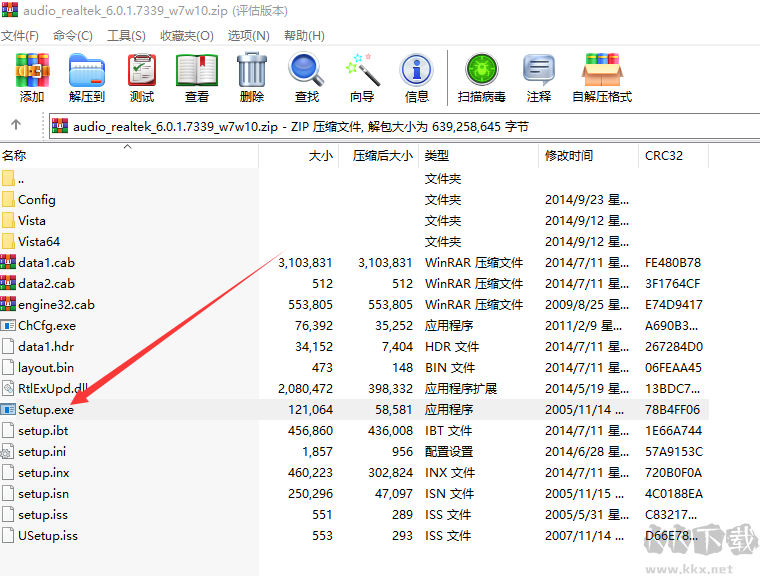Image resolution: width=760 pixels, height=576 pixels.
Task: Sort by the CRC32 column header
Action: click(673, 156)
